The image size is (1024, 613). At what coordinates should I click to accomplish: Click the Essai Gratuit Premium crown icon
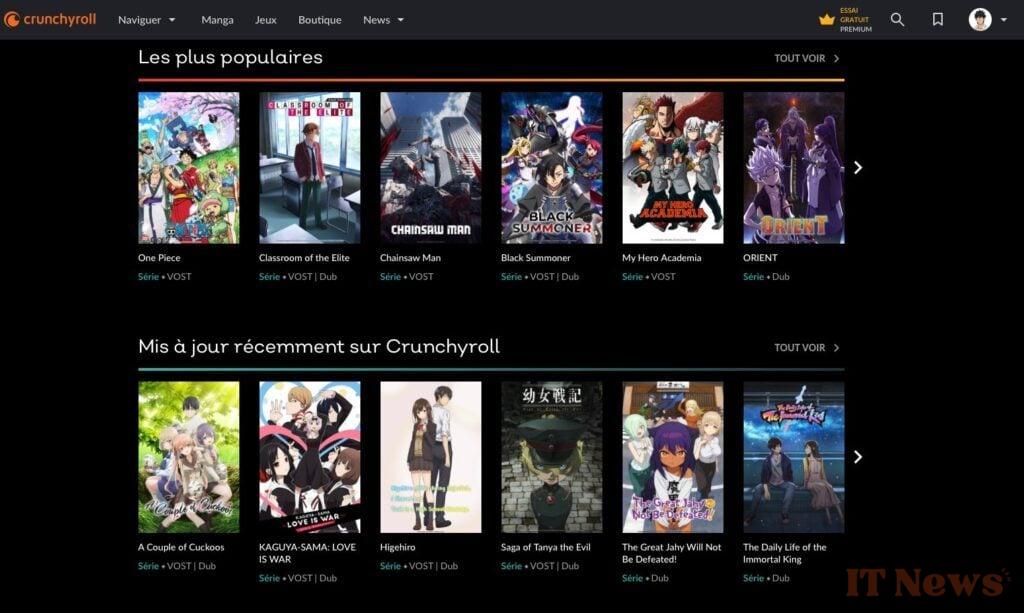pyautogui.click(x=827, y=19)
